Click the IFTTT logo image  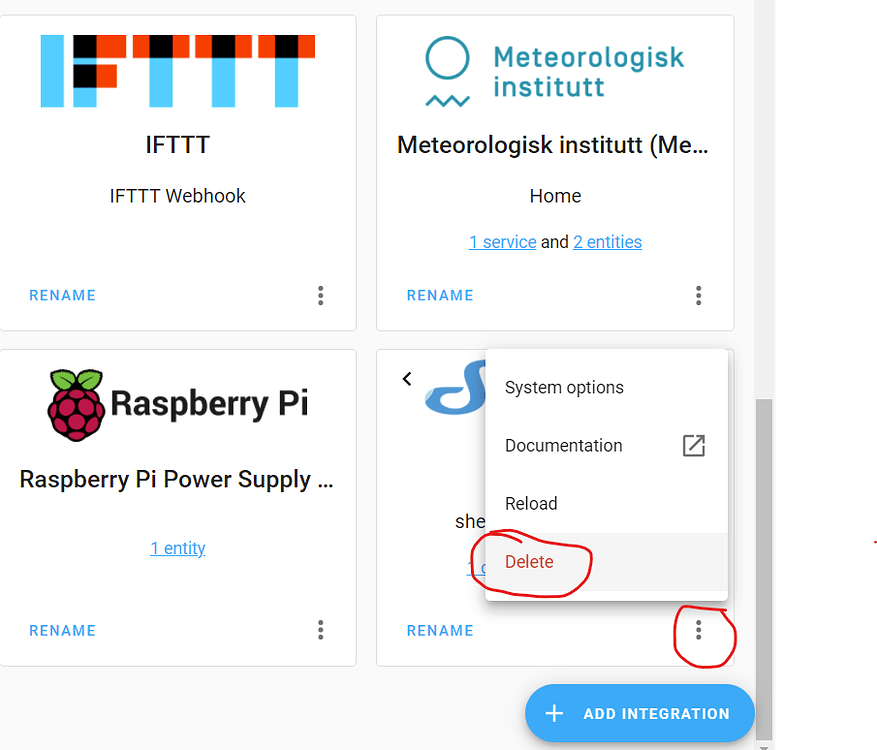[x=178, y=71]
